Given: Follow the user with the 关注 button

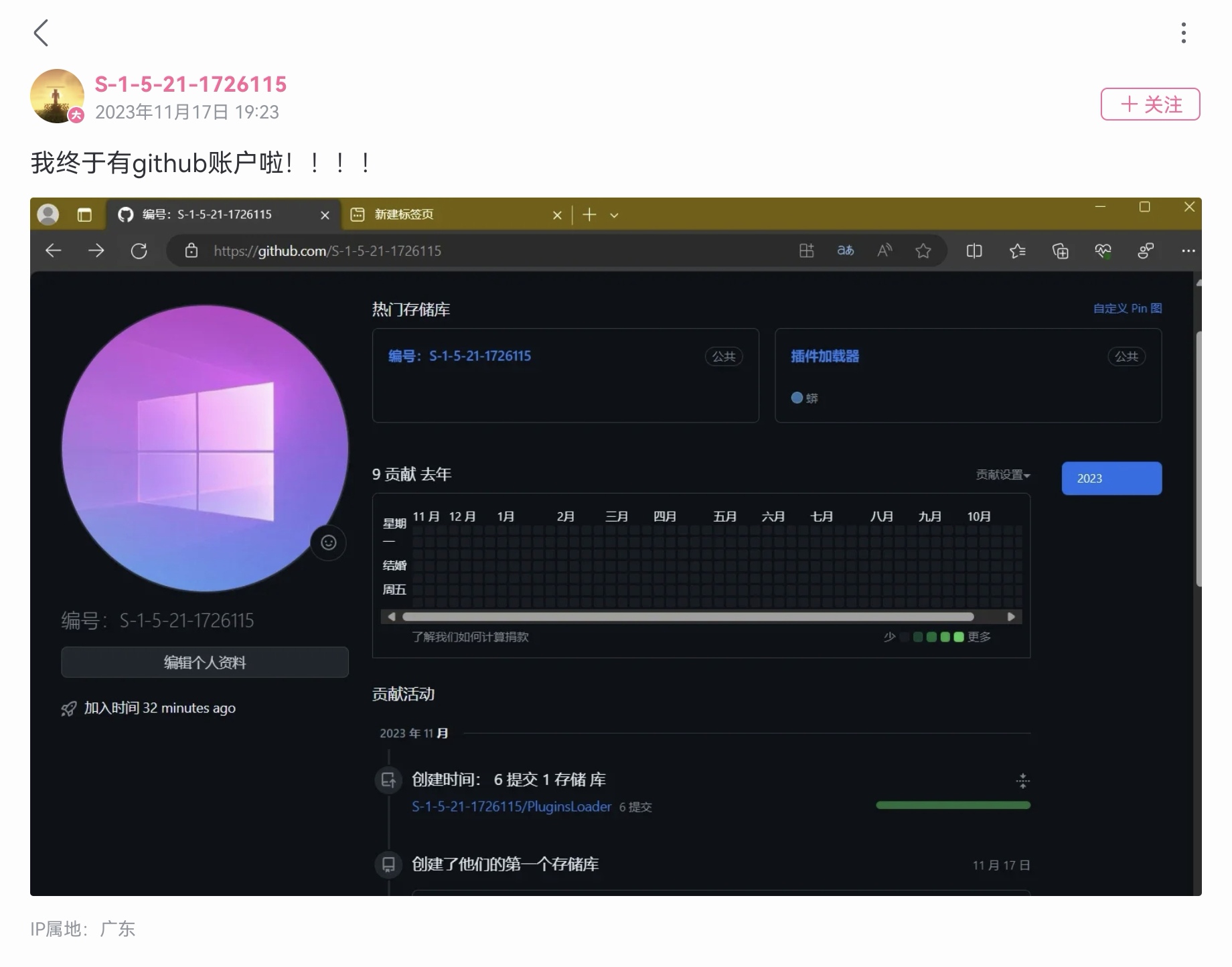Looking at the screenshot, I should click(1150, 104).
